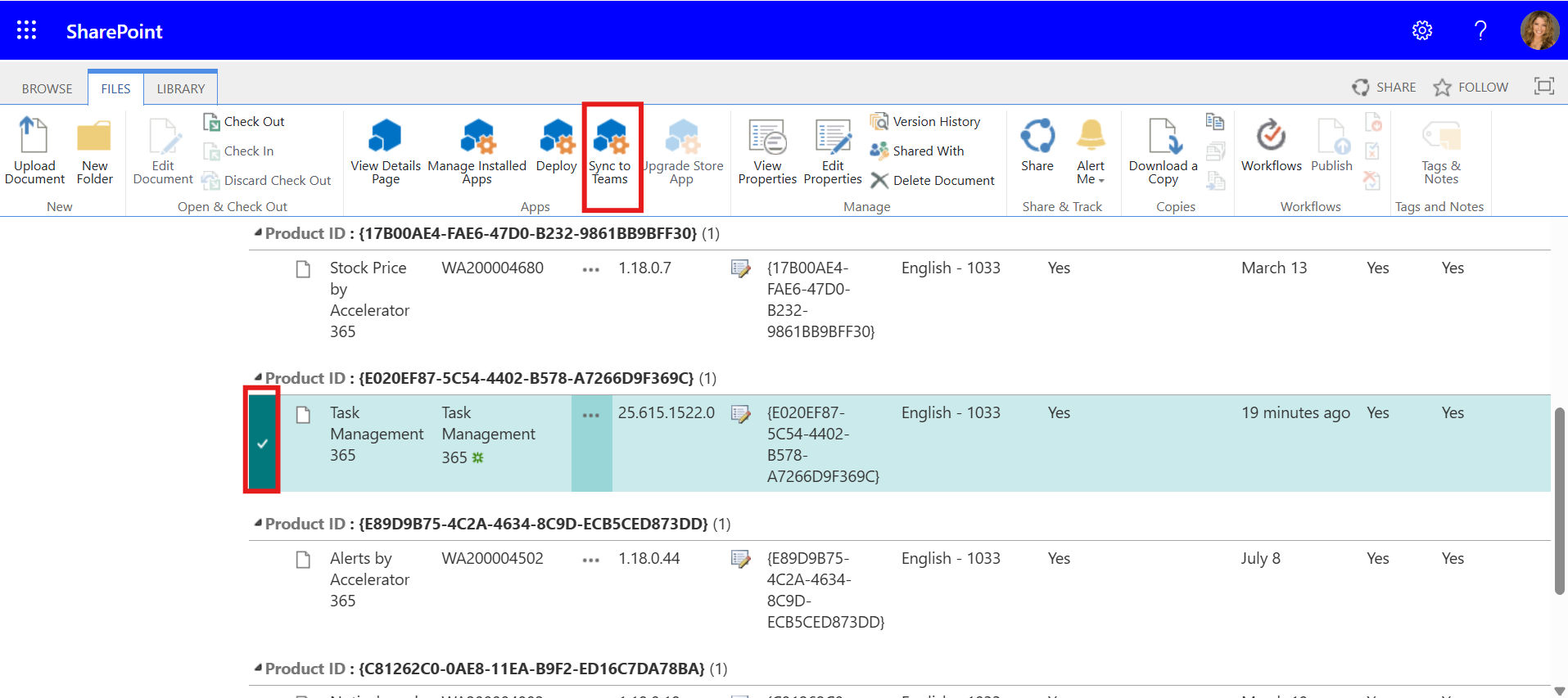This screenshot has width=1568, height=698.
Task: Switch to the FILES tab
Action: point(115,88)
